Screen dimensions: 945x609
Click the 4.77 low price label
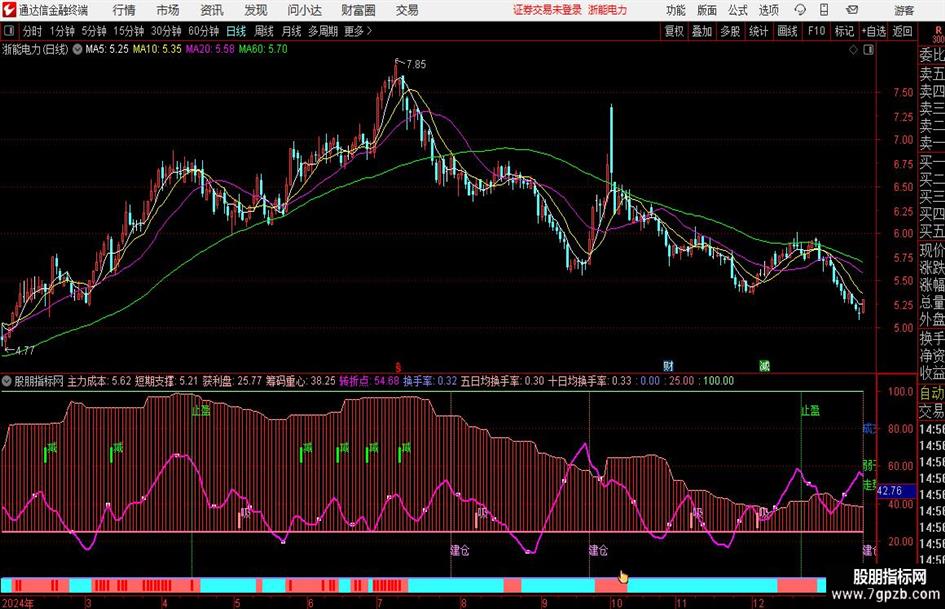coord(25,350)
